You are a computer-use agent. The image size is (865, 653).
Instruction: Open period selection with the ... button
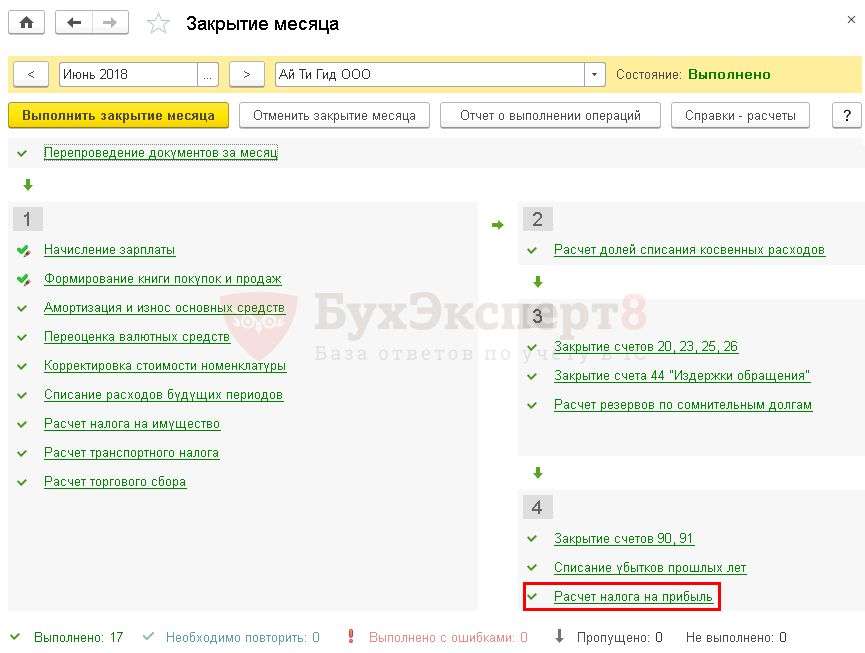pyautogui.click(x=207, y=74)
